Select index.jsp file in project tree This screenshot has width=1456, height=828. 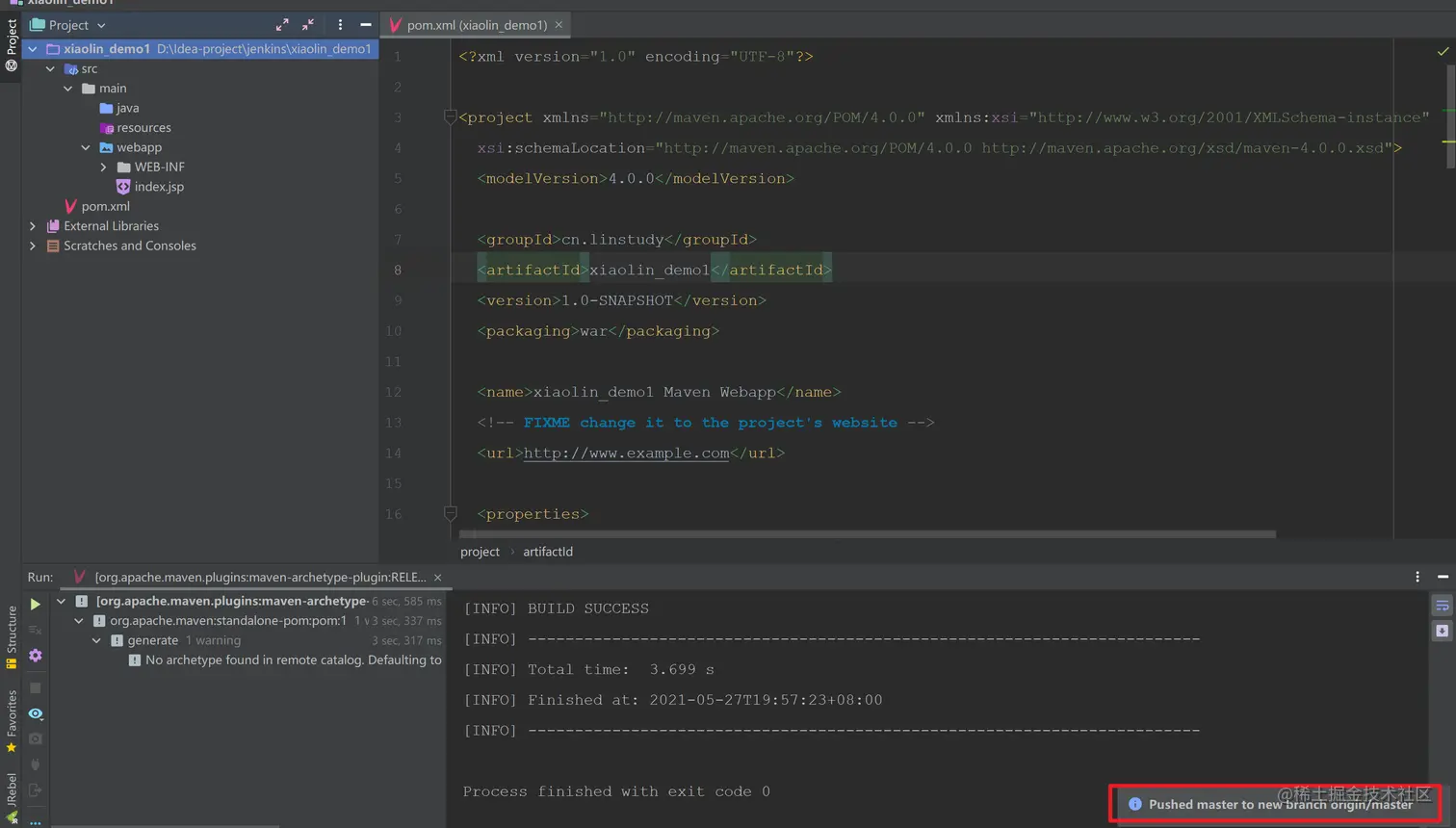[x=149, y=187]
